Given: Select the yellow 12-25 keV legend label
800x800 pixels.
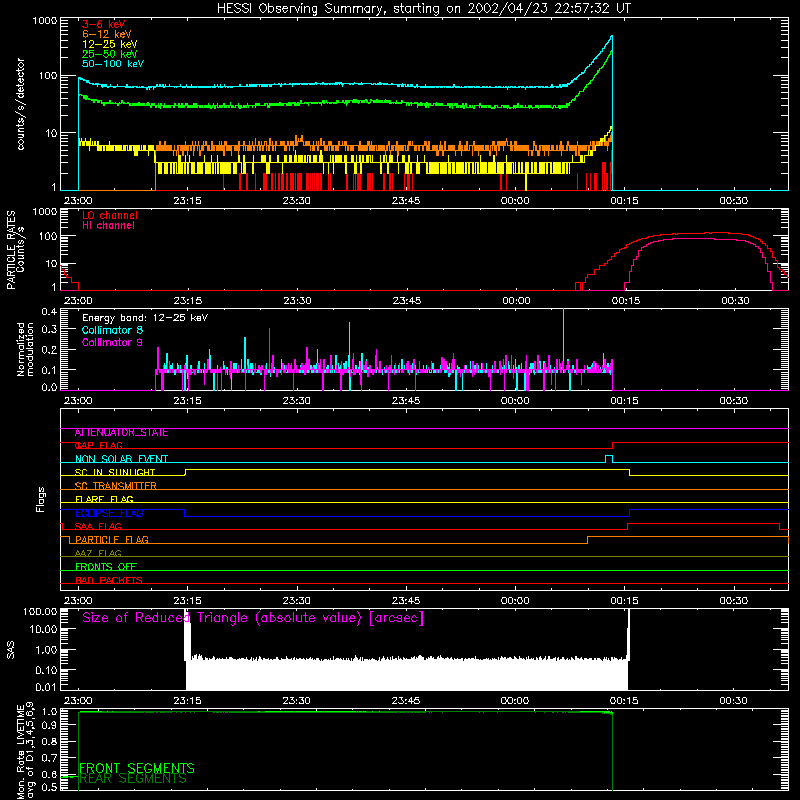Looking at the screenshot, I should [110, 44].
